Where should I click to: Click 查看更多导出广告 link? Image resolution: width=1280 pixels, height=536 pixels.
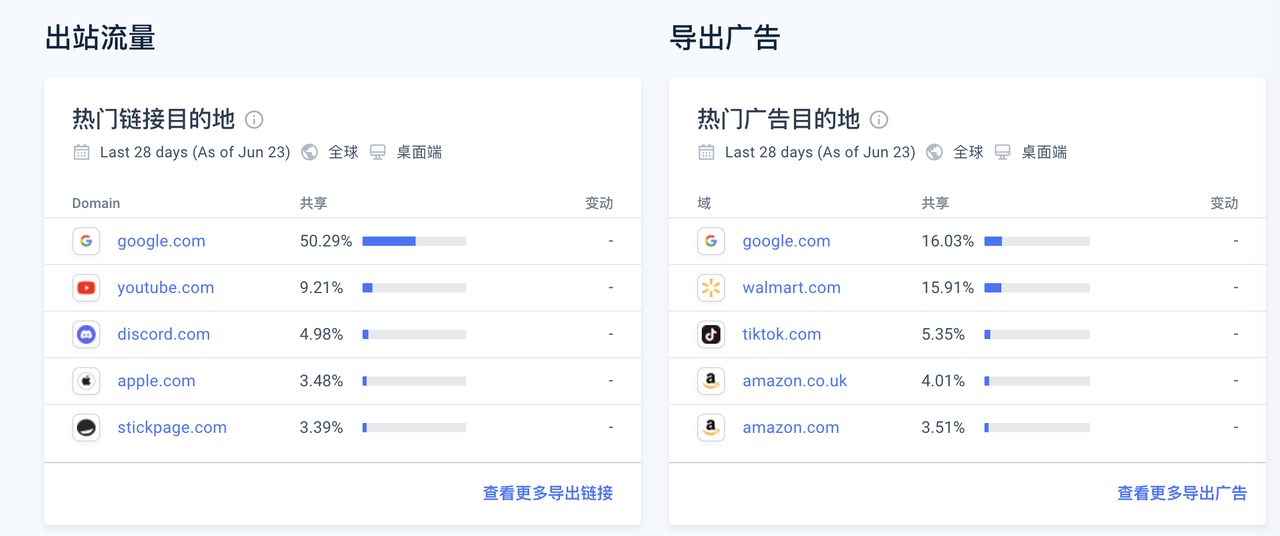tap(1182, 493)
